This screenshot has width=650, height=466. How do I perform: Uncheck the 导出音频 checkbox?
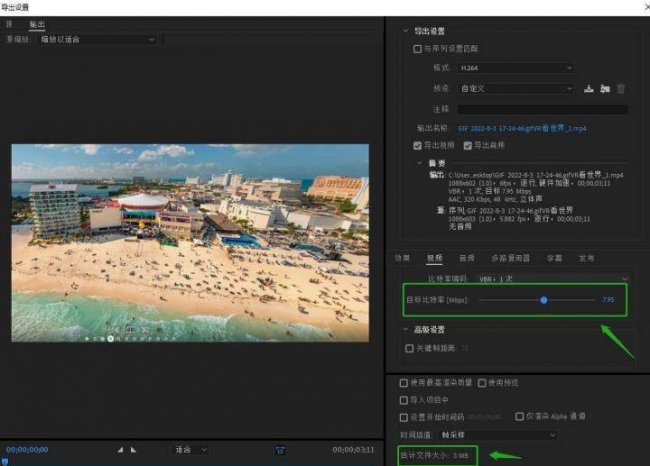(x=468, y=146)
